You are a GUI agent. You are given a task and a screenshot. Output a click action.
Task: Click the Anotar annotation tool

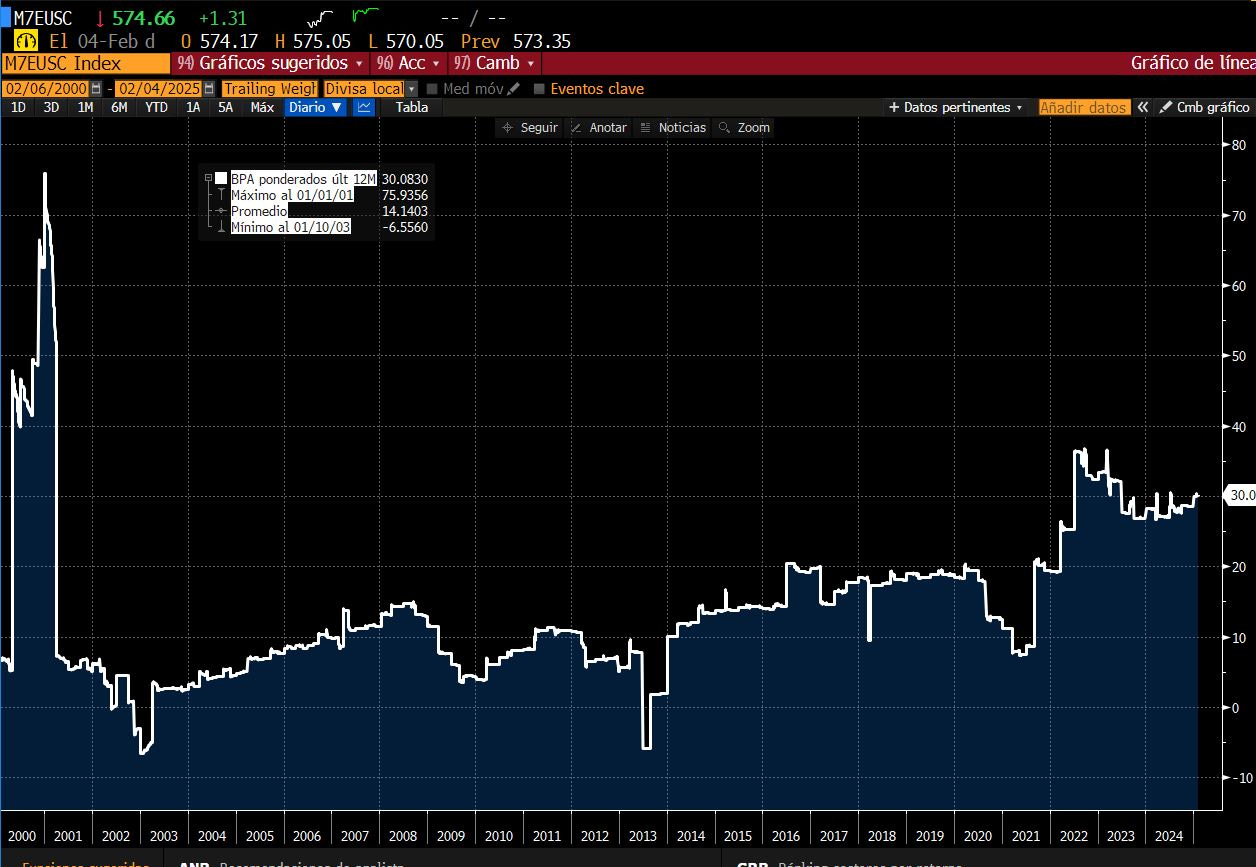pos(599,127)
